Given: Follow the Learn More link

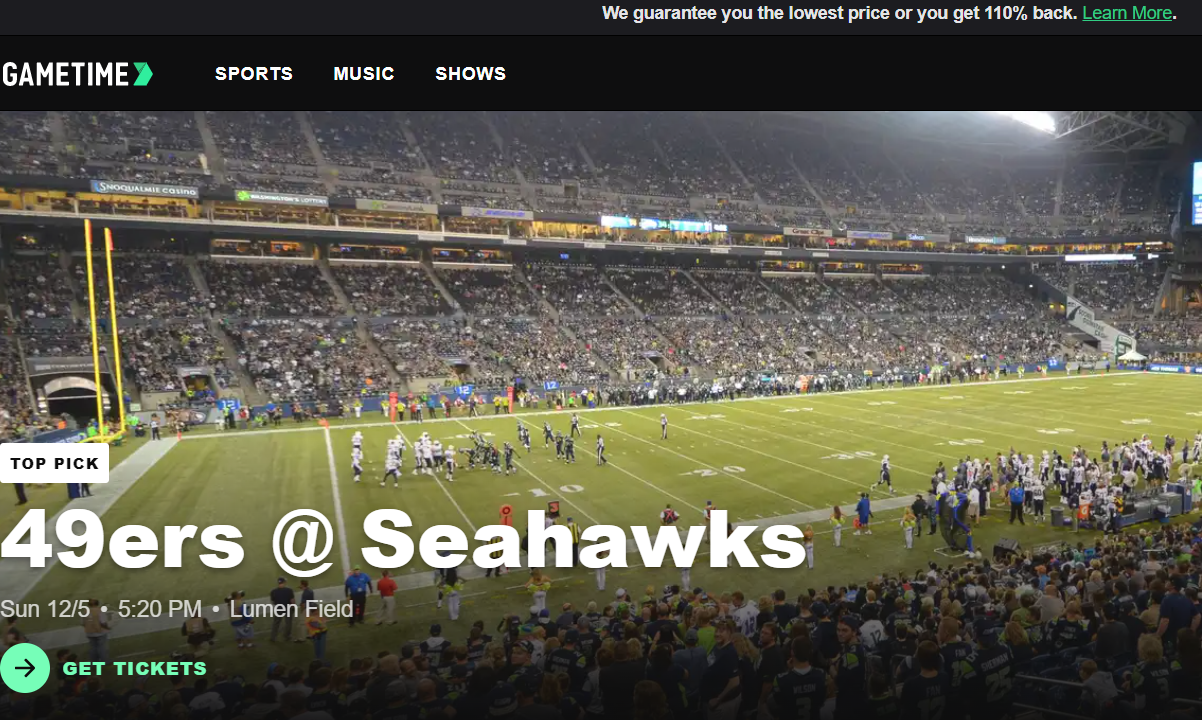Looking at the screenshot, I should pyautogui.click(x=1127, y=13).
